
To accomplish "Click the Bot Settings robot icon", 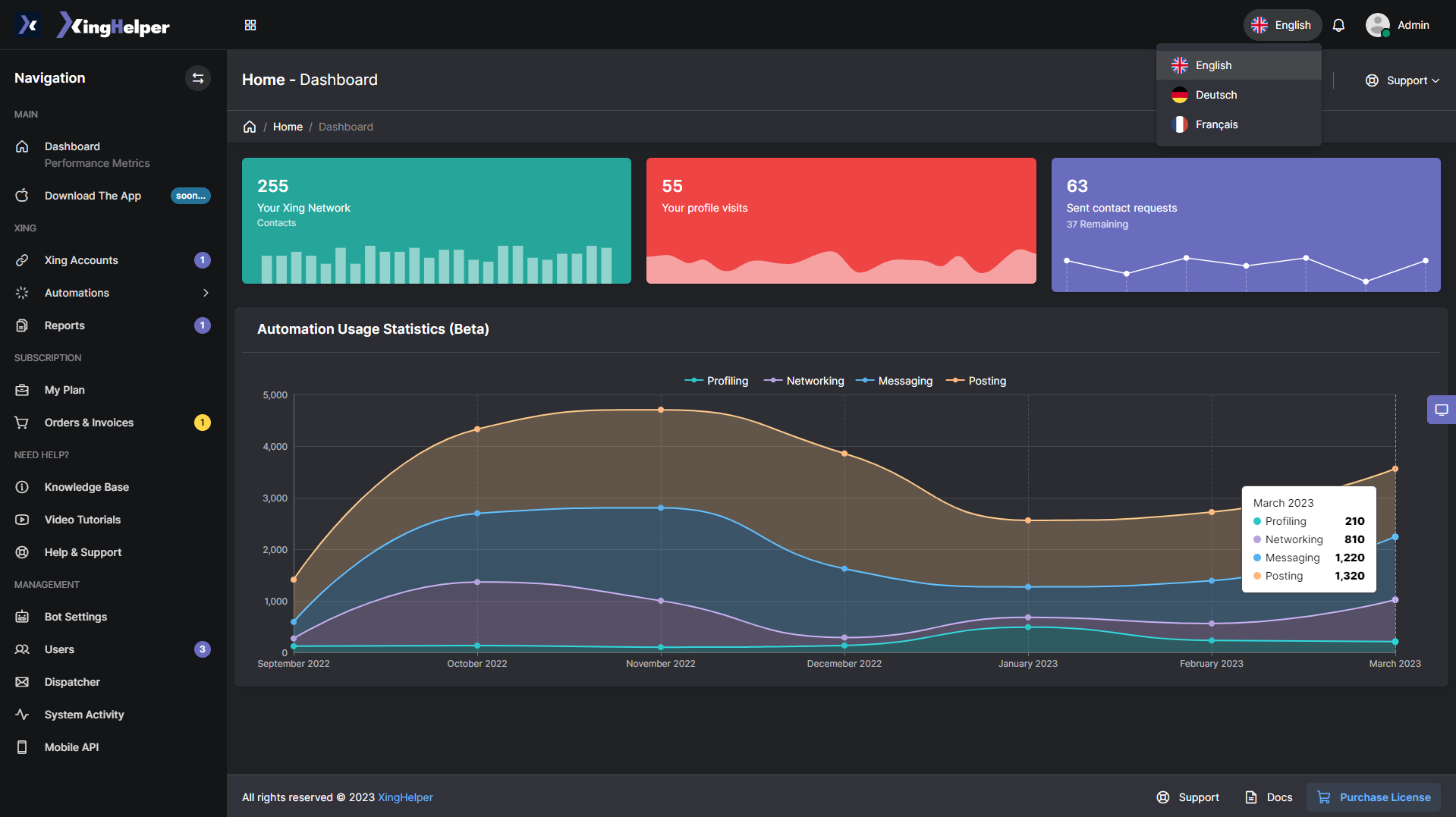I will point(22,617).
